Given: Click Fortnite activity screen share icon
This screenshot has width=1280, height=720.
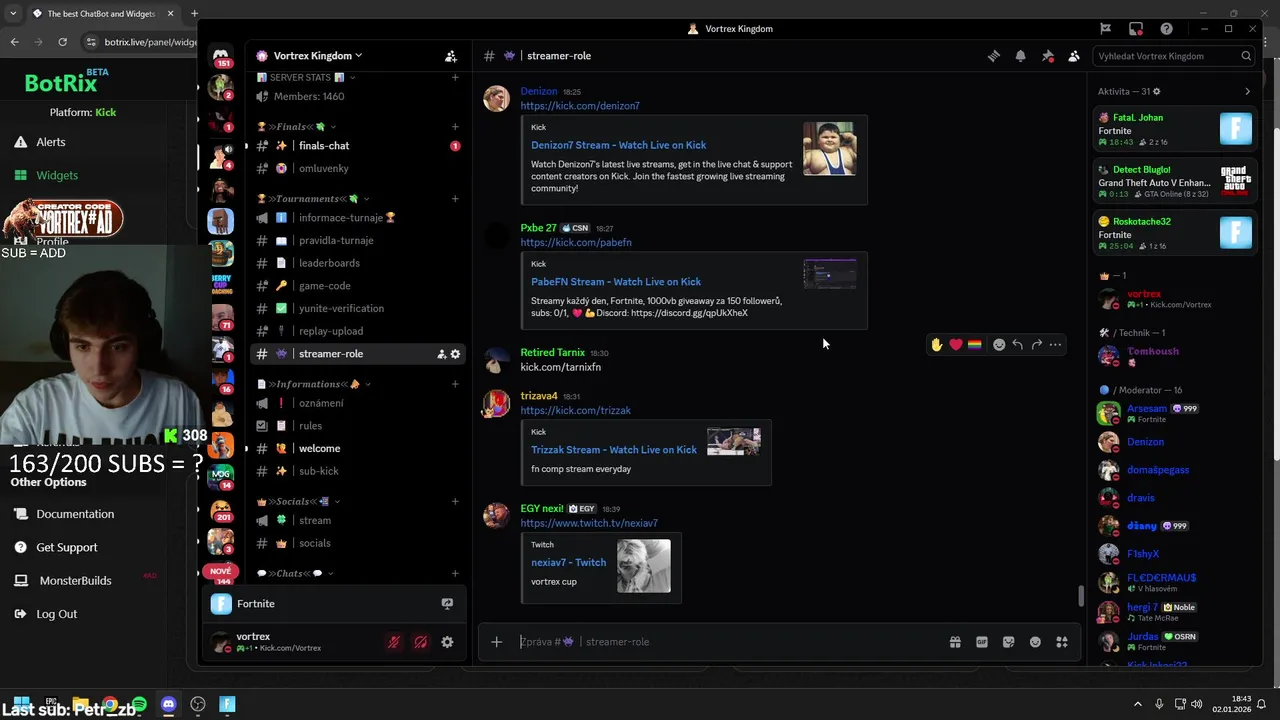Looking at the screenshot, I should [x=447, y=604].
